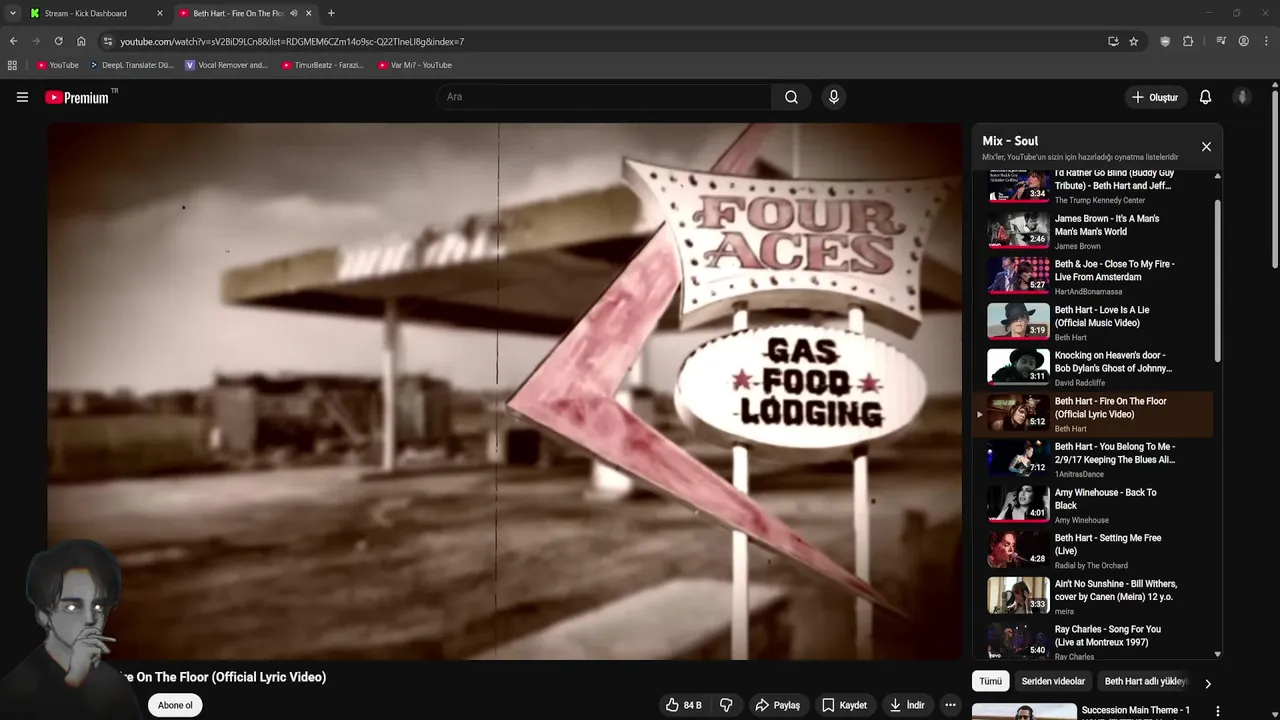Play James Brown - It's A Man's World
1280x720 pixels.
(x=1094, y=231)
